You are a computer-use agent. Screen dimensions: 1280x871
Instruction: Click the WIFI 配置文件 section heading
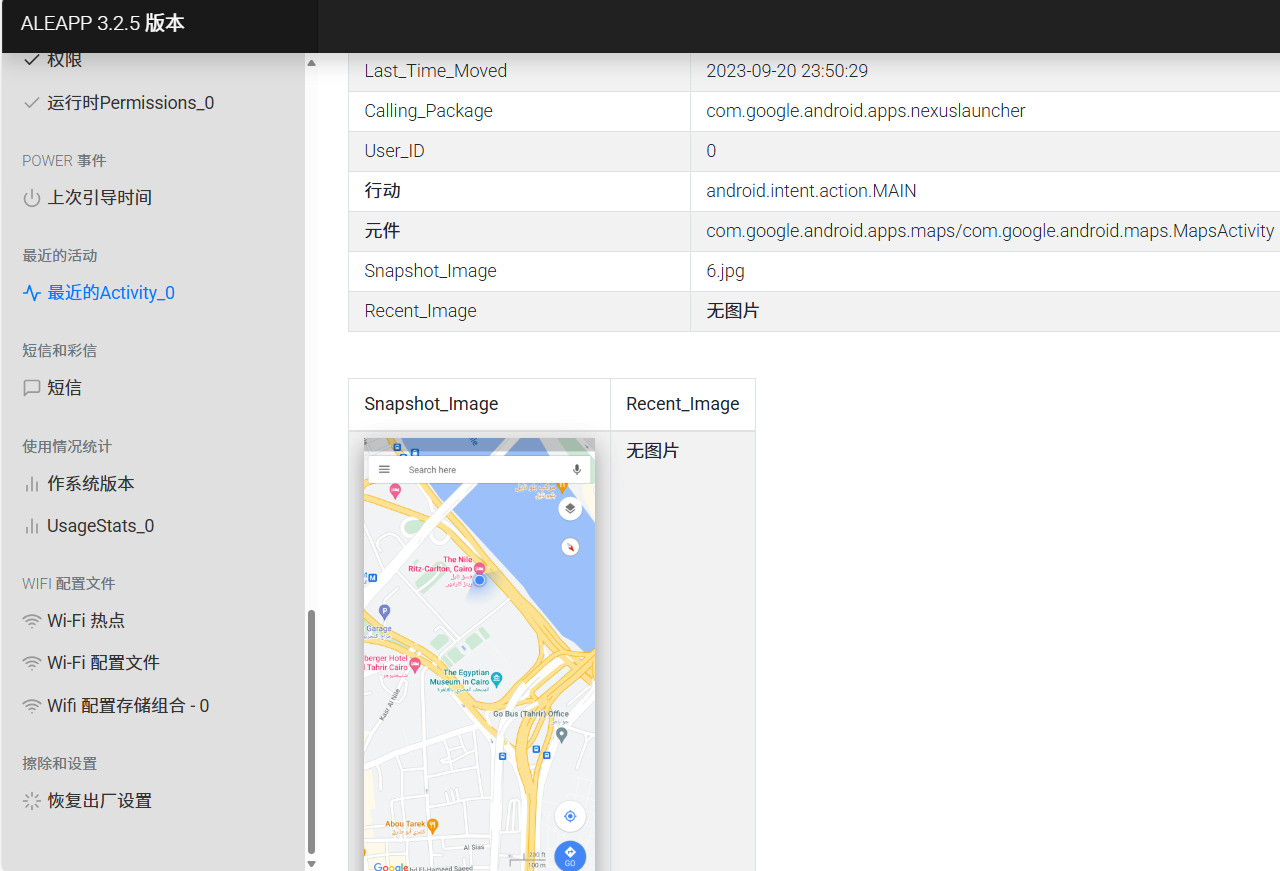tap(69, 584)
